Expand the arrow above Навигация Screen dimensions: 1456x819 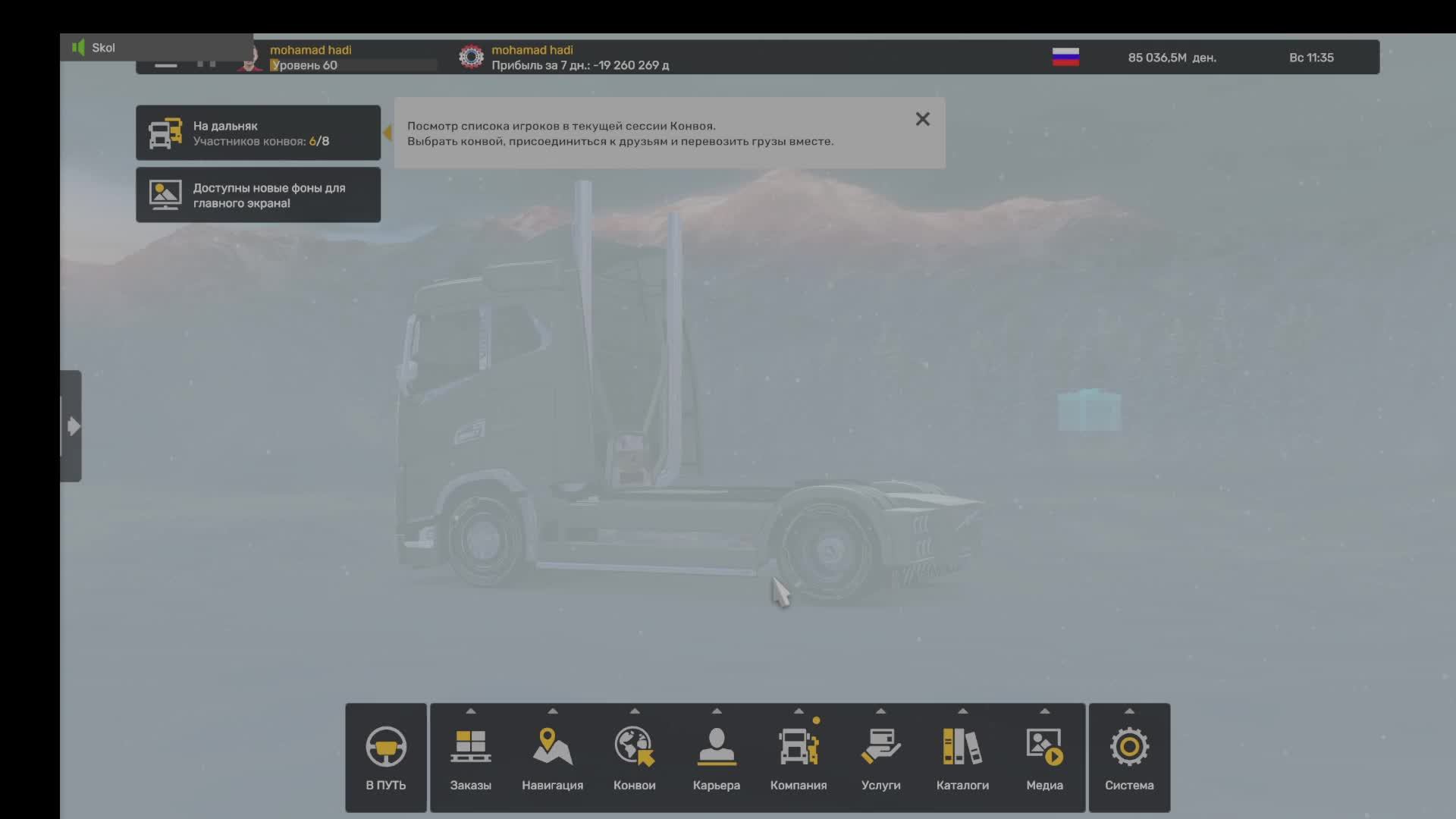[x=552, y=711]
